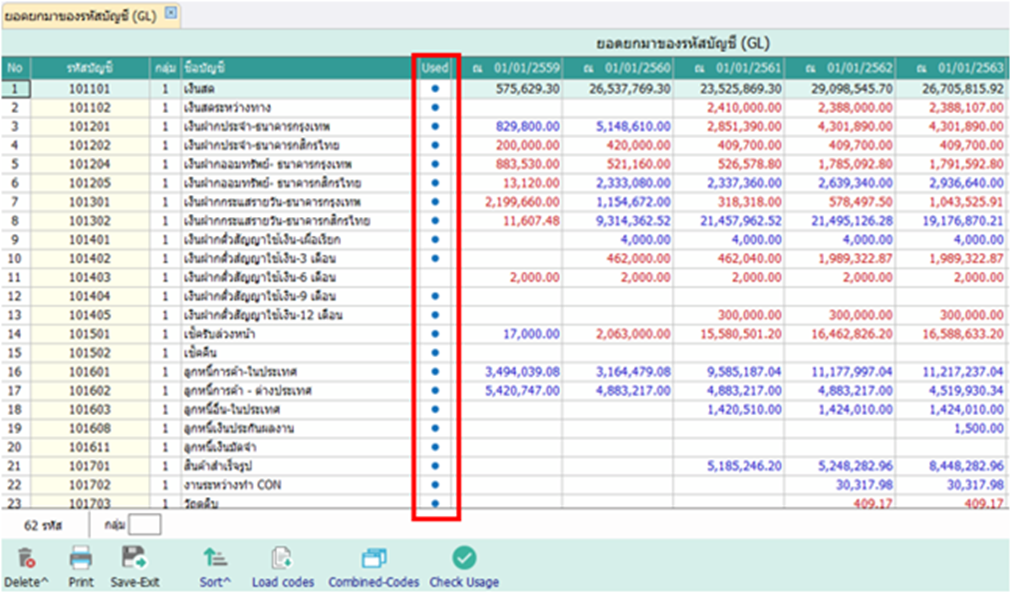The width and height of the screenshot is (1011, 593).
Task: Click the amount 26,705,815.92
Action: (963, 89)
